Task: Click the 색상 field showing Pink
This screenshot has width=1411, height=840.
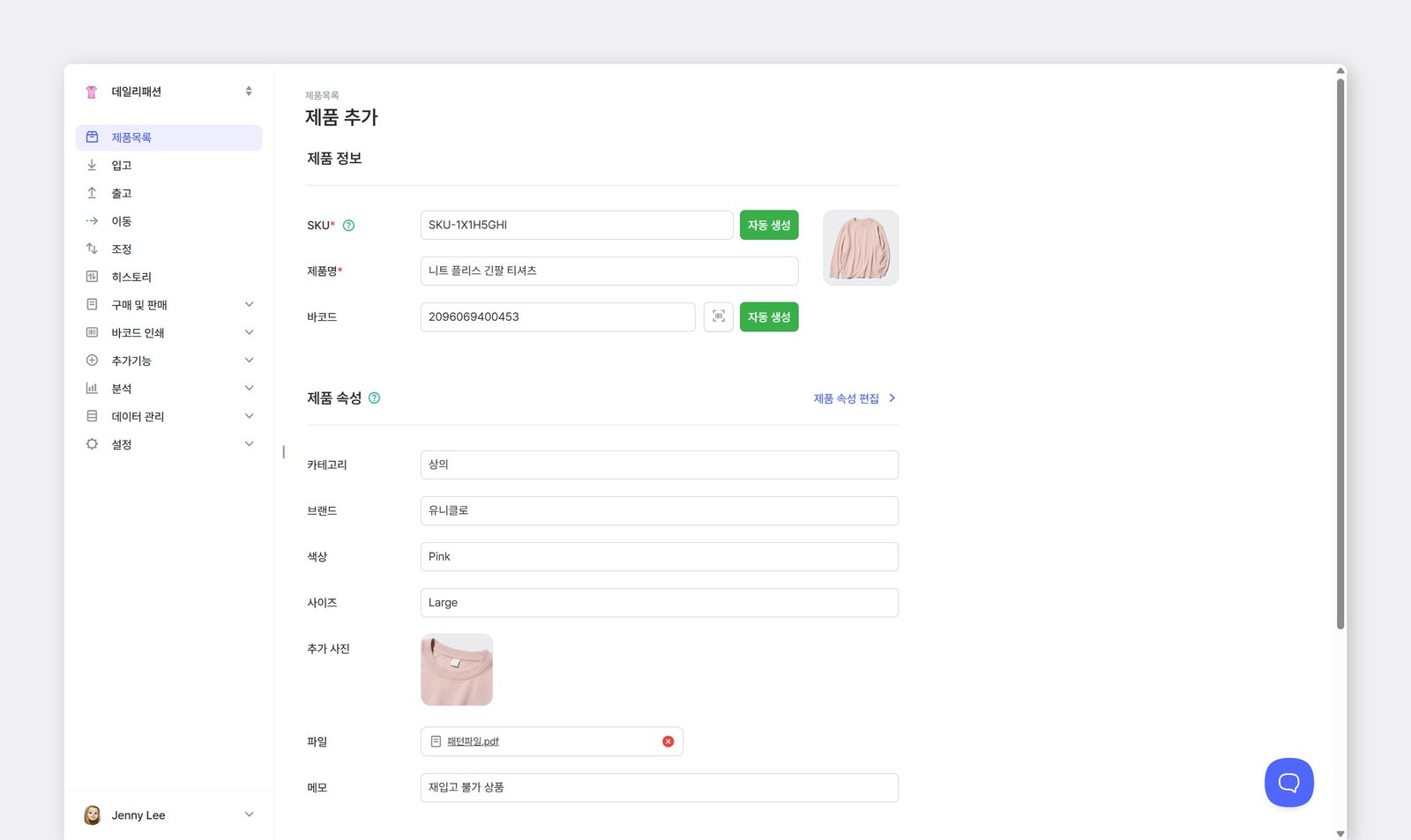Action: [x=660, y=556]
